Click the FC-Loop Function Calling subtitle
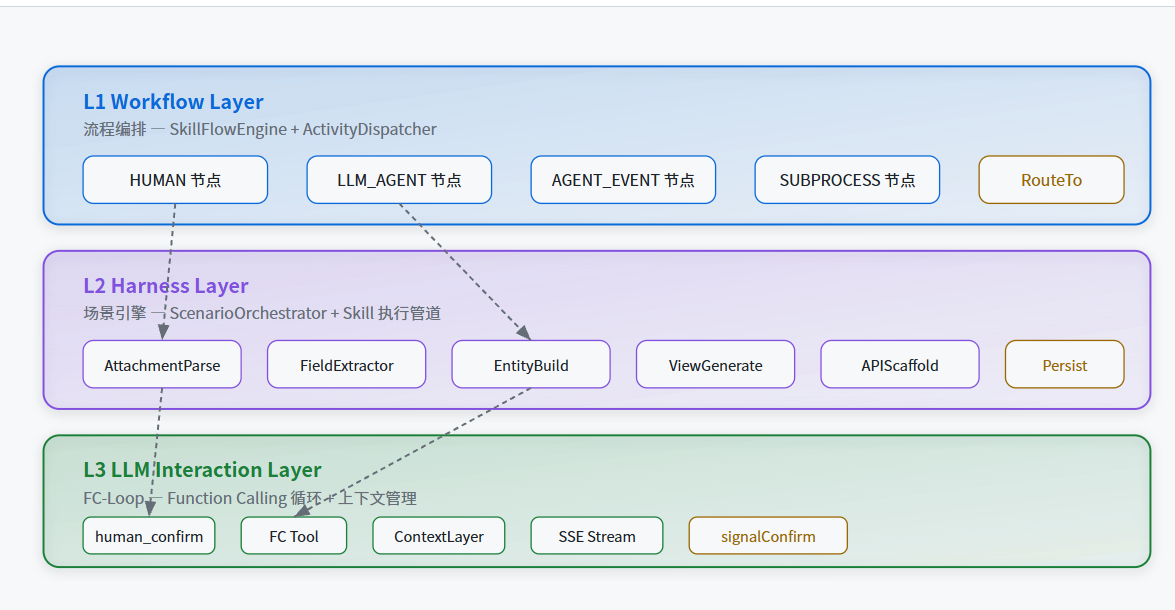Image resolution: width=1175 pixels, height=610 pixels. pos(250,498)
